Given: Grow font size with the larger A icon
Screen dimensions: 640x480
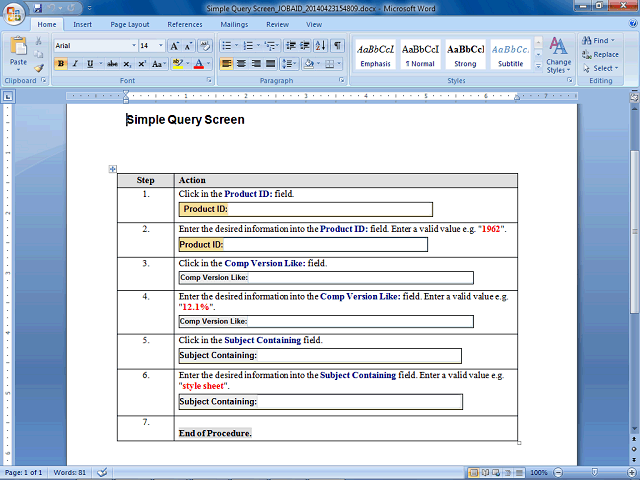Looking at the screenshot, I should tap(174, 46).
